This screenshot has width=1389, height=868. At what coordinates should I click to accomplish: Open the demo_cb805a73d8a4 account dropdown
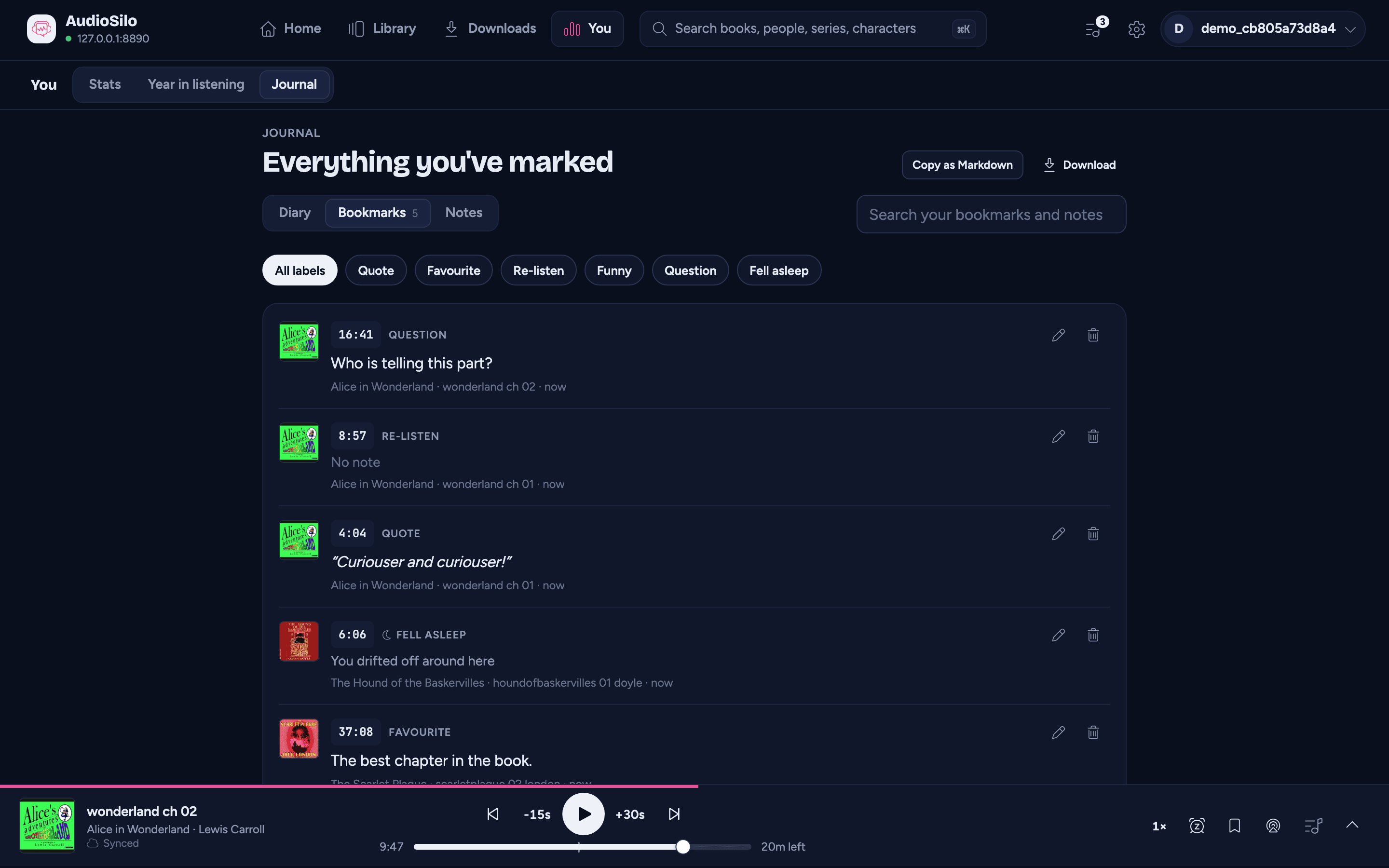[x=1263, y=29]
